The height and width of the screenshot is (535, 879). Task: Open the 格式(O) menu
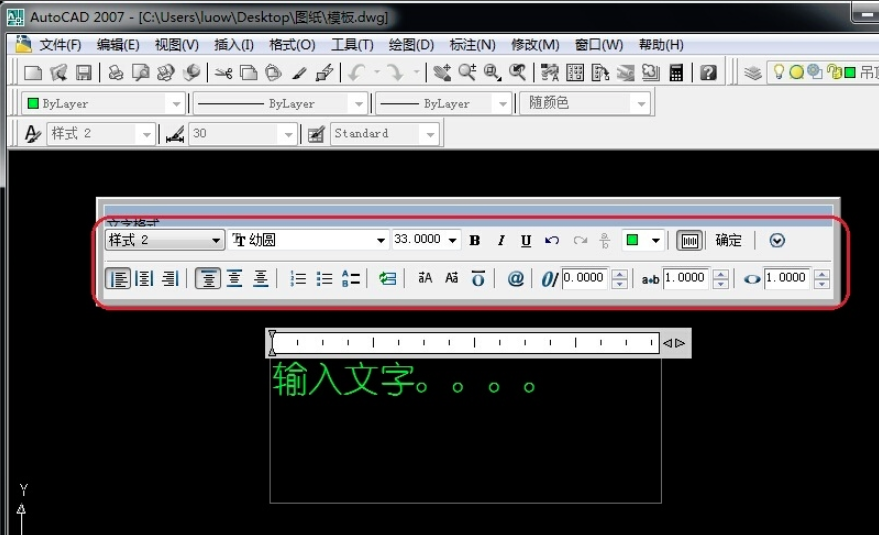click(x=292, y=45)
